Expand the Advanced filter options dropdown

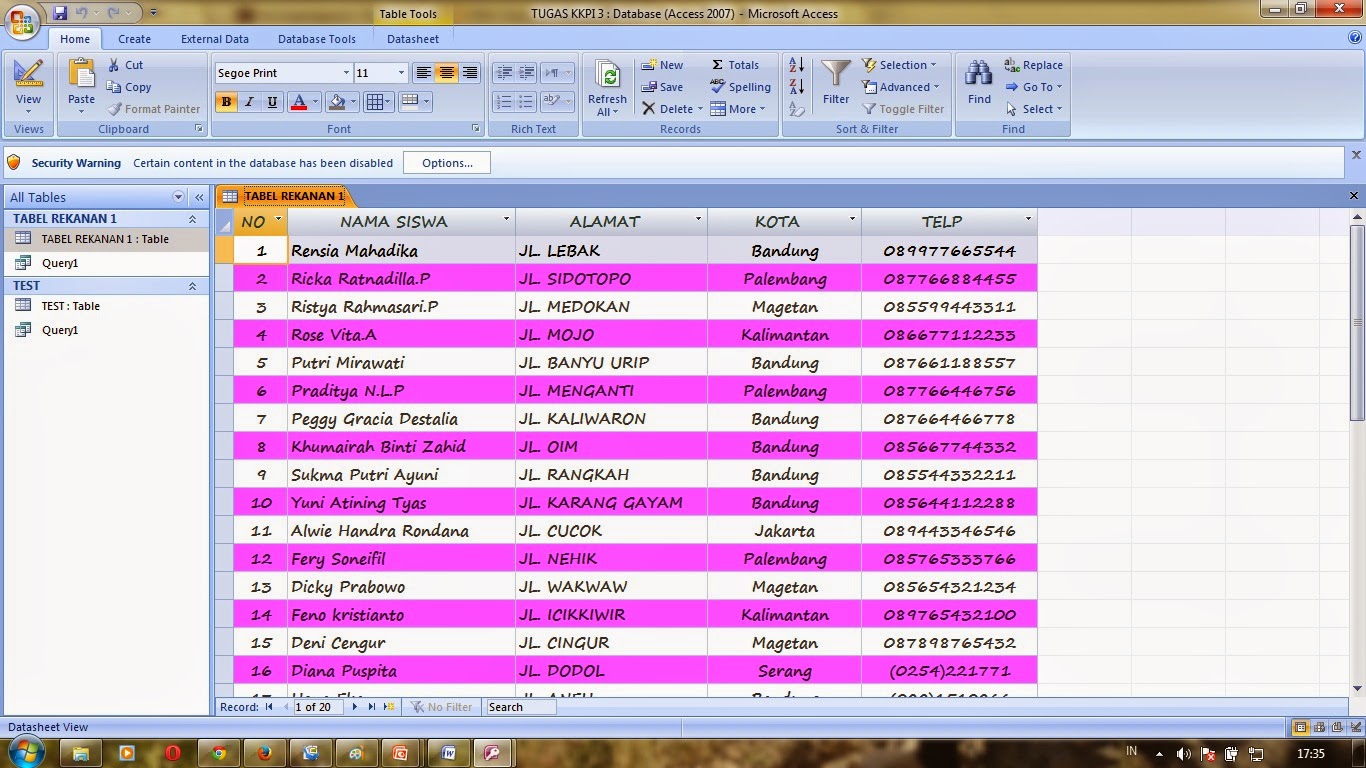900,87
